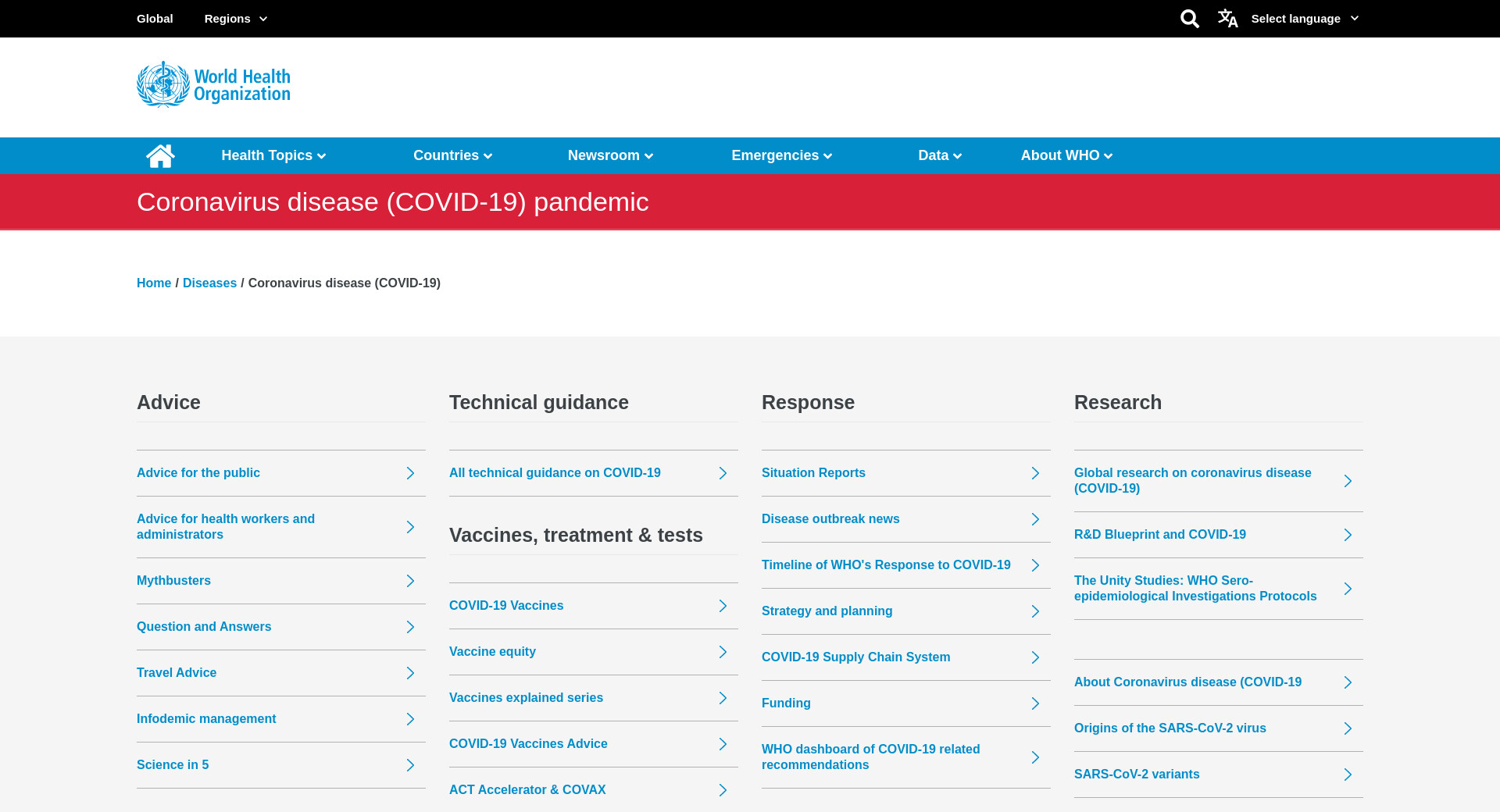
Task: Click the arrow next to Mythbusters
Action: [x=410, y=581]
